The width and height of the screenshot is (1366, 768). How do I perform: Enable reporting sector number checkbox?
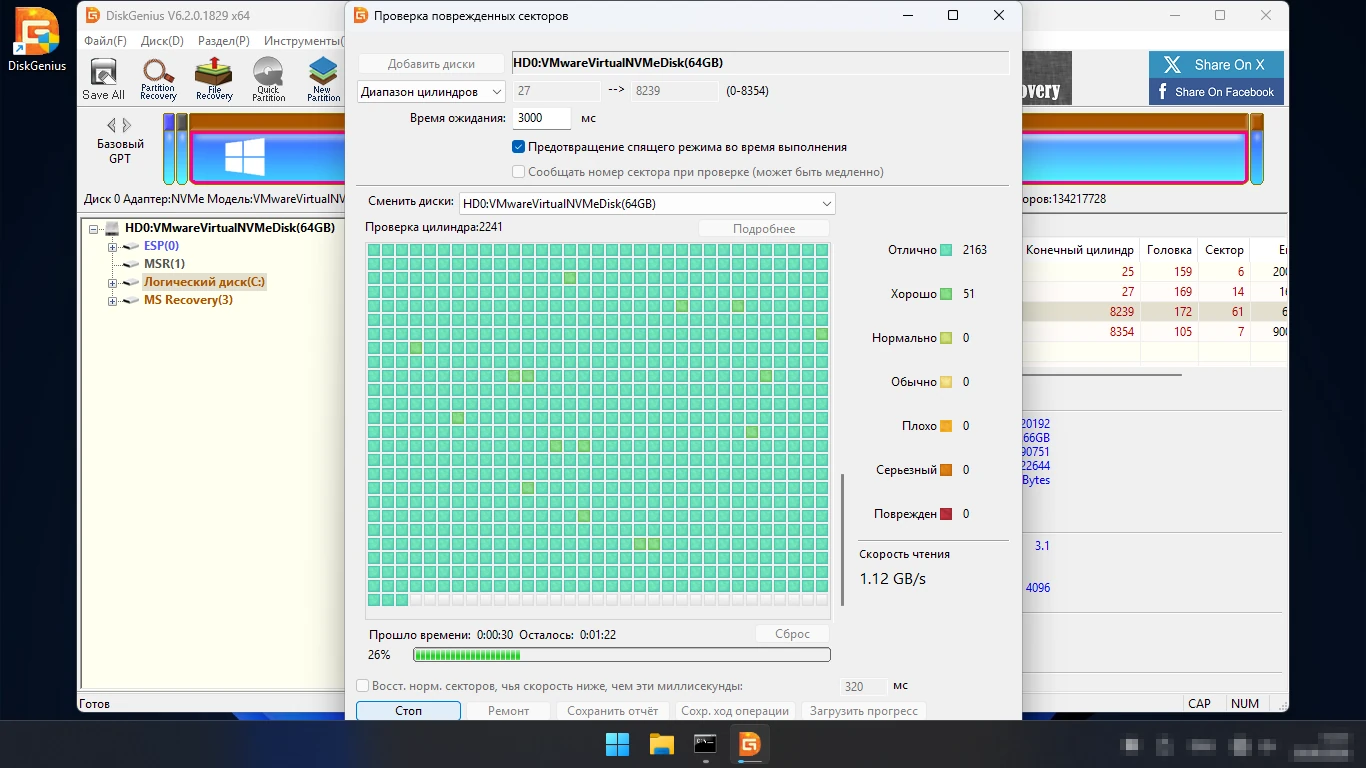pos(518,172)
